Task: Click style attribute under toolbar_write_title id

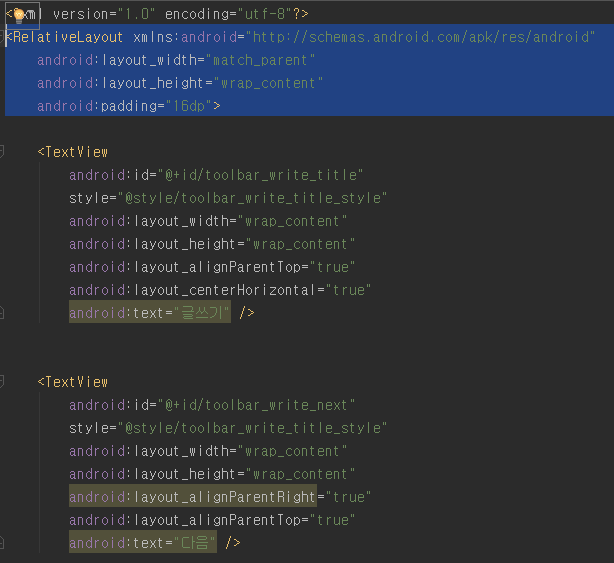Action: pos(228,198)
